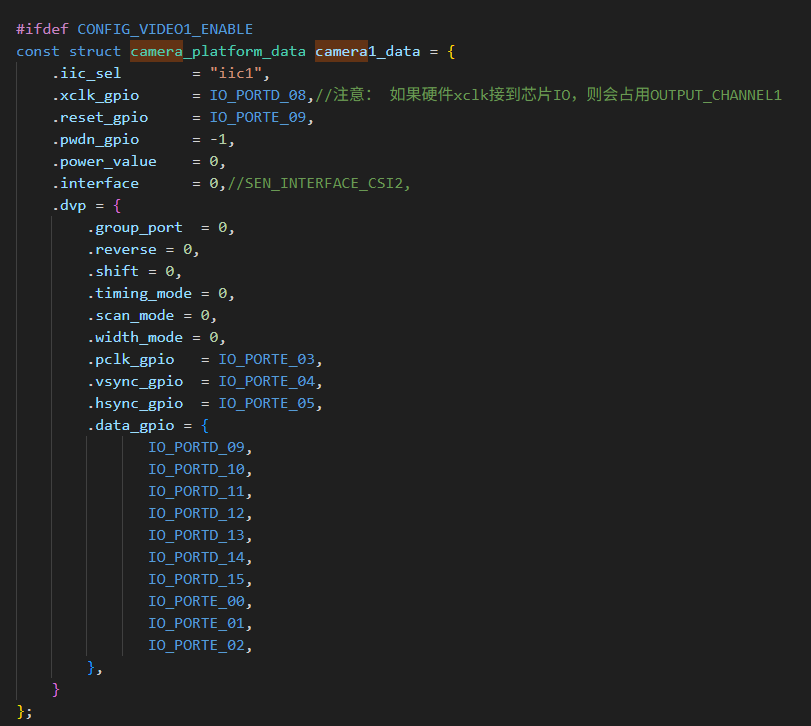Click the .reset_gpio field name
811x726 pixels.
[x=100, y=118]
